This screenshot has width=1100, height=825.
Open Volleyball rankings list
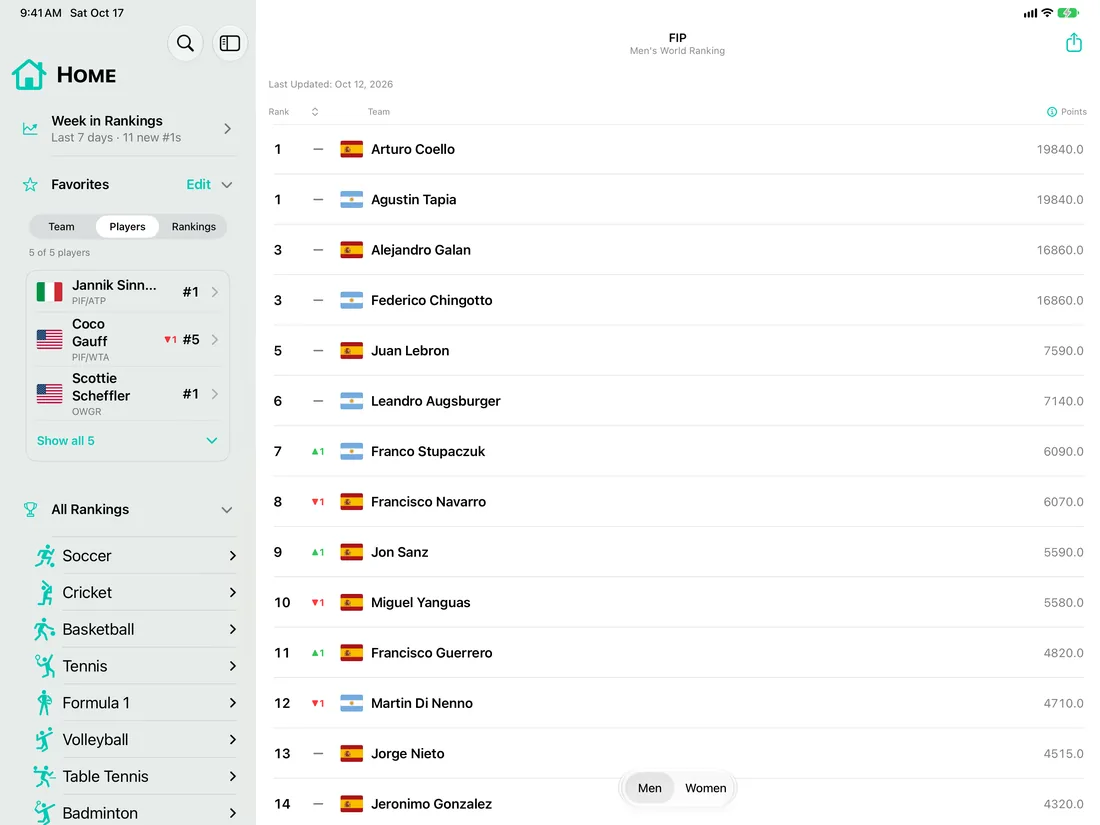135,739
